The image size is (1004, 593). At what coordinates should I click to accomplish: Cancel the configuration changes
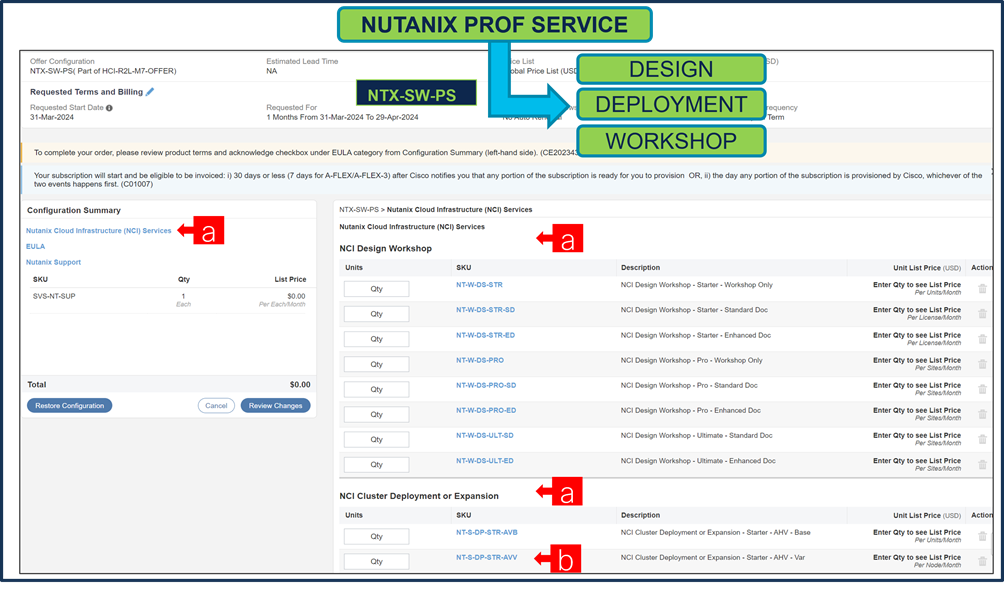point(216,405)
